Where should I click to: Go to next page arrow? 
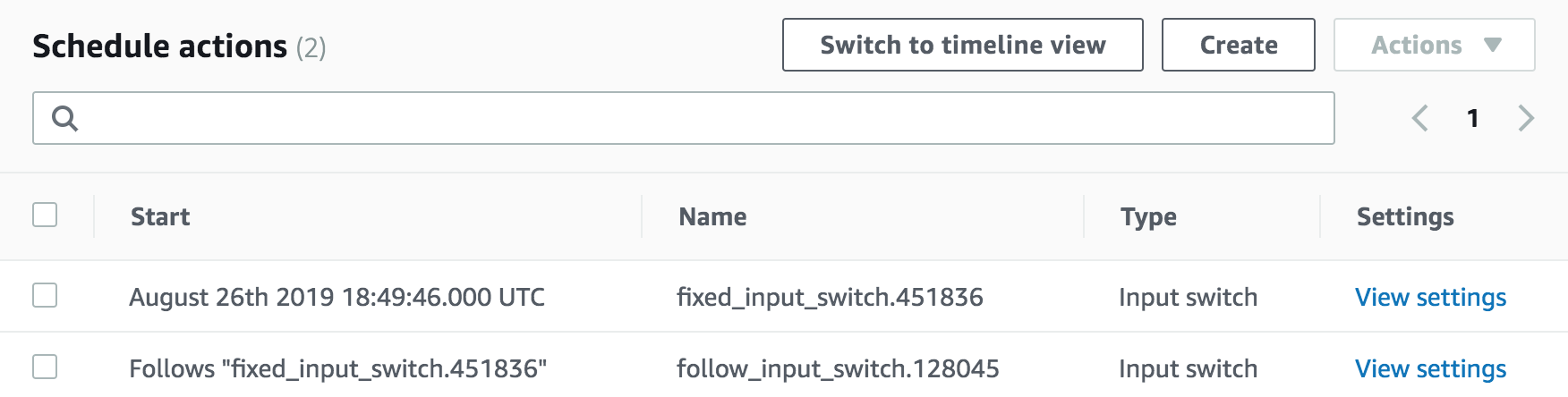pos(1527,118)
